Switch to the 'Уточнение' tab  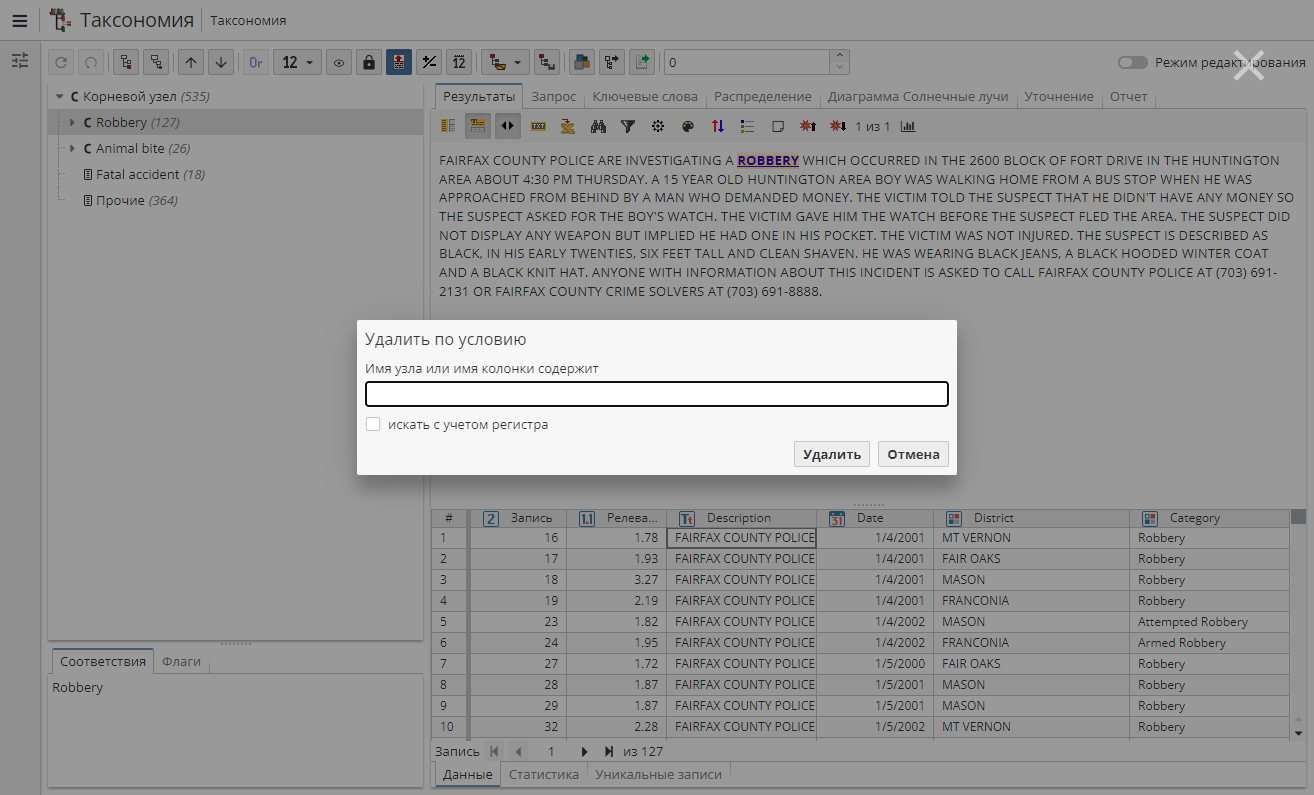(x=1059, y=97)
